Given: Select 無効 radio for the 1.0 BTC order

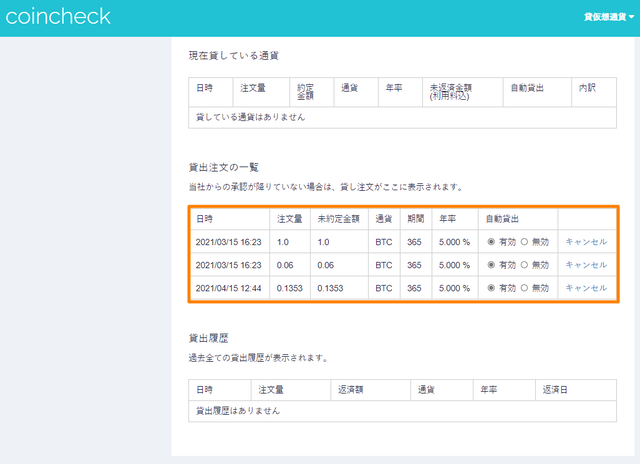Looking at the screenshot, I should (x=524, y=242).
